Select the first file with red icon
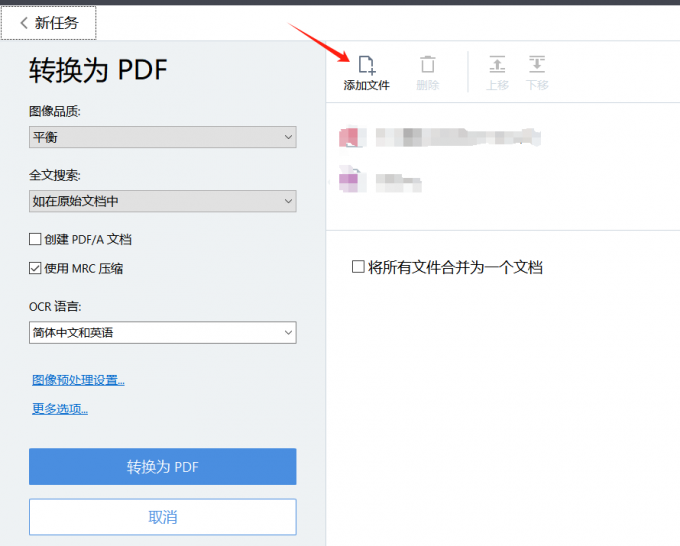The image size is (680, 546). tap(440, 137)
